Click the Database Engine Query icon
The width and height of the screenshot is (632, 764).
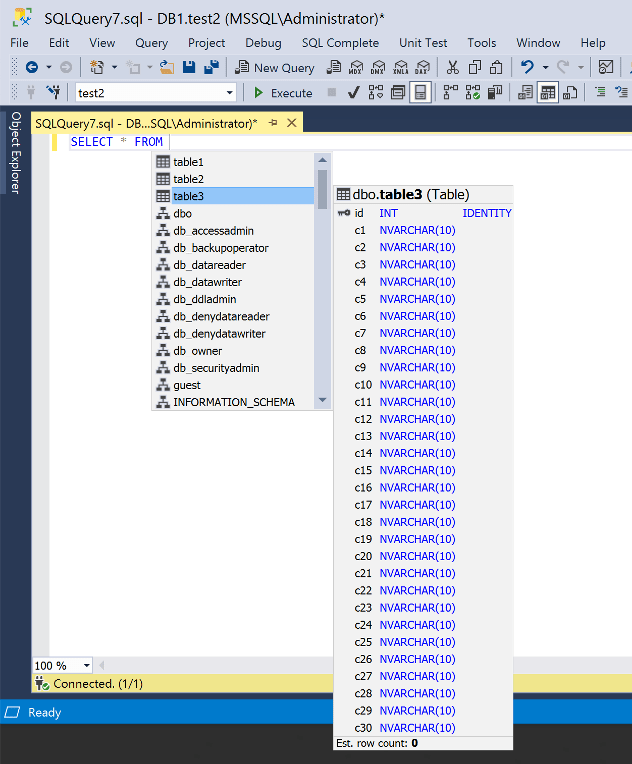pyautogui.click(x=334, y=67)
